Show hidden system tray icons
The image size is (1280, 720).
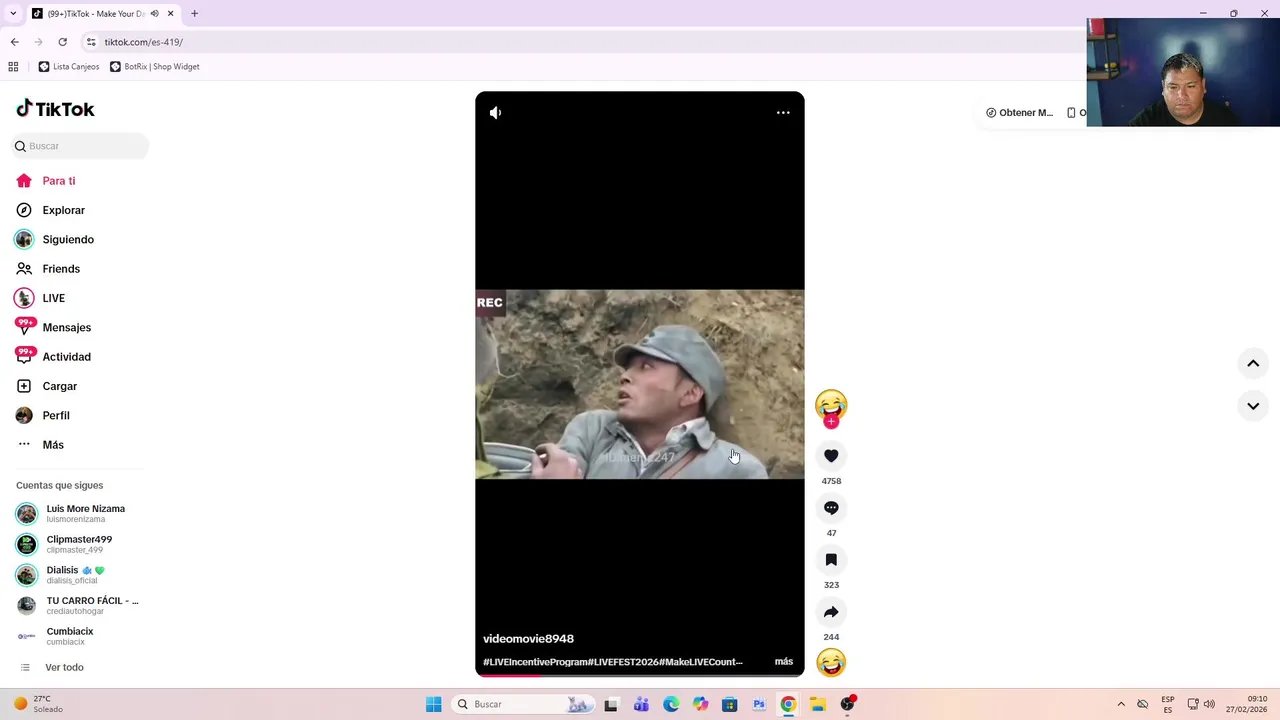[x=1121, y=704]
